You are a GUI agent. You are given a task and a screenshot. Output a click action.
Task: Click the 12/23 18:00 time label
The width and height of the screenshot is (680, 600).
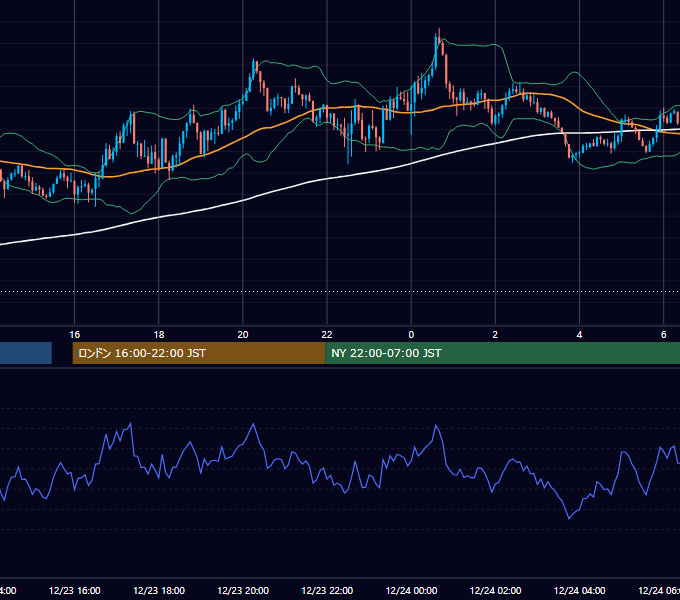tap(159, 590)
